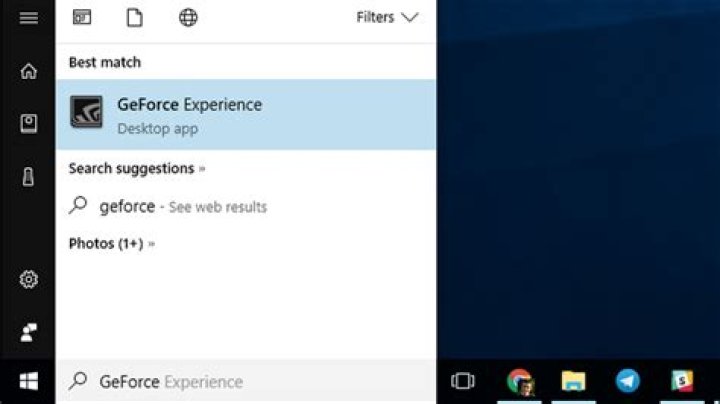Open Telegram from the taskbar
This screenshot has height=404, width=720.
(x=627, y=381)
